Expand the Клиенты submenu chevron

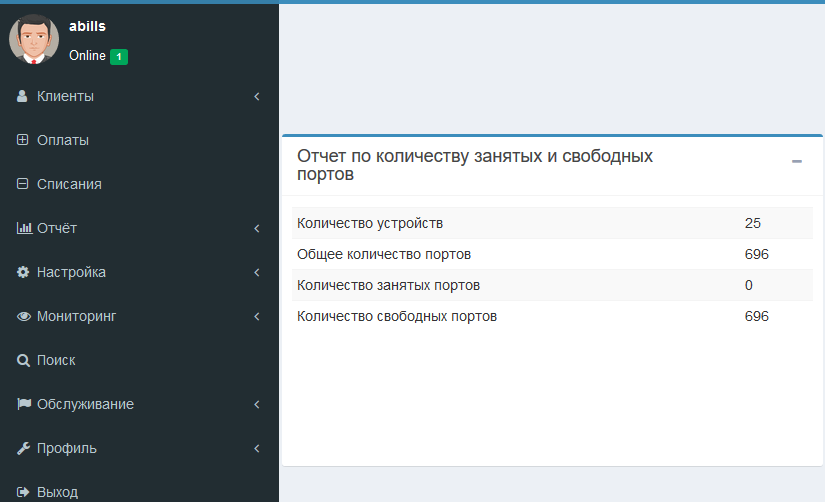(x=257, y=97)
